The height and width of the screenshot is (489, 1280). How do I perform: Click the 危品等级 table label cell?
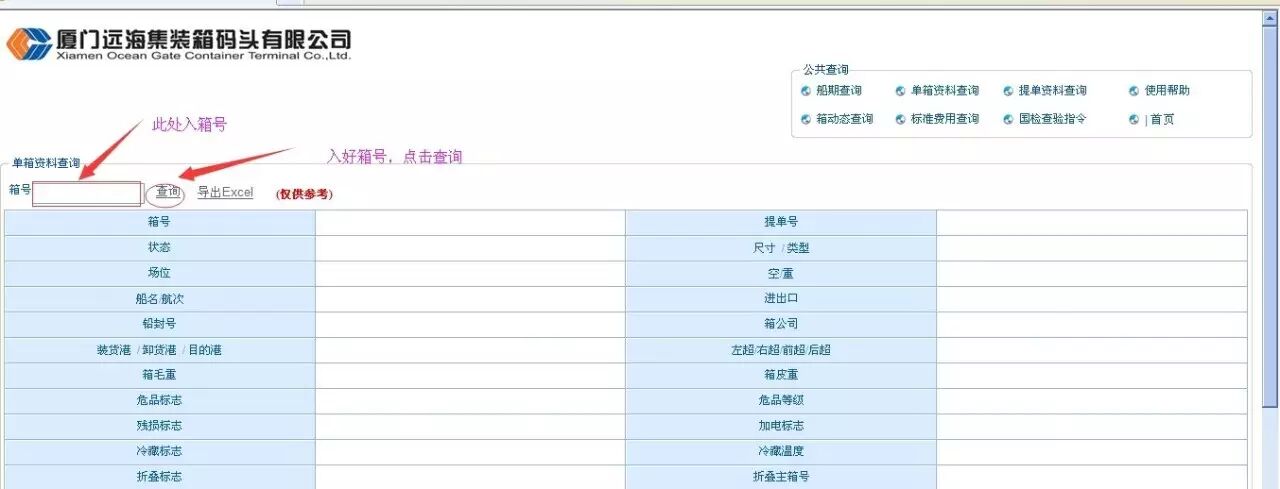pos(781,401)
